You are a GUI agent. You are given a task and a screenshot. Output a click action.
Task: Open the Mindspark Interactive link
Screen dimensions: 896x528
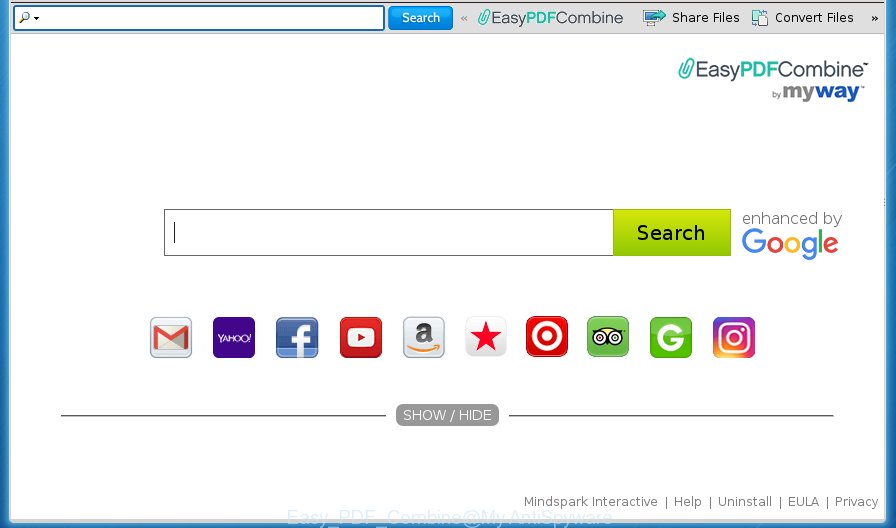pyautogui.click(x=590, y=502)
